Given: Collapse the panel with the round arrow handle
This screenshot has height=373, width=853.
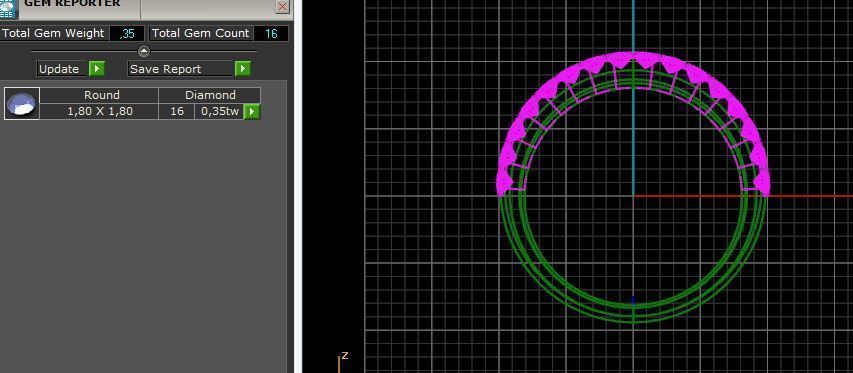Looking at the screenshot, I should (144, 51).
